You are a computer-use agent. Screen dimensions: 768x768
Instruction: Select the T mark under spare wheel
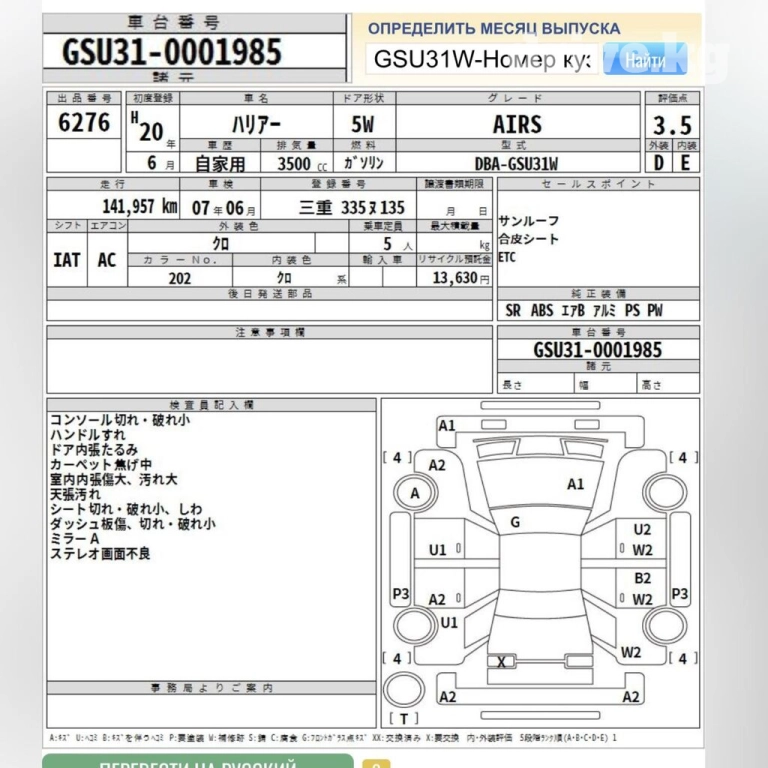[404, 718]
